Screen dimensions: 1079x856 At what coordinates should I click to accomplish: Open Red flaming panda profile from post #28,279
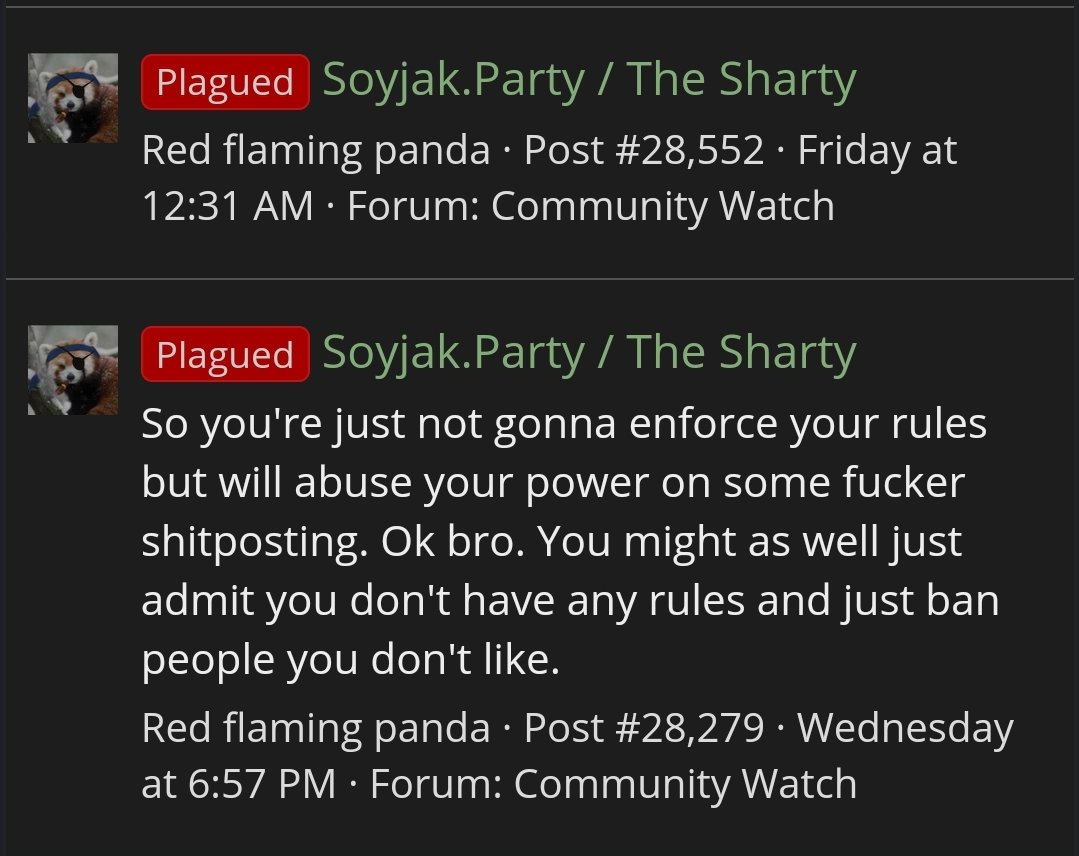(x=316, y=728)
